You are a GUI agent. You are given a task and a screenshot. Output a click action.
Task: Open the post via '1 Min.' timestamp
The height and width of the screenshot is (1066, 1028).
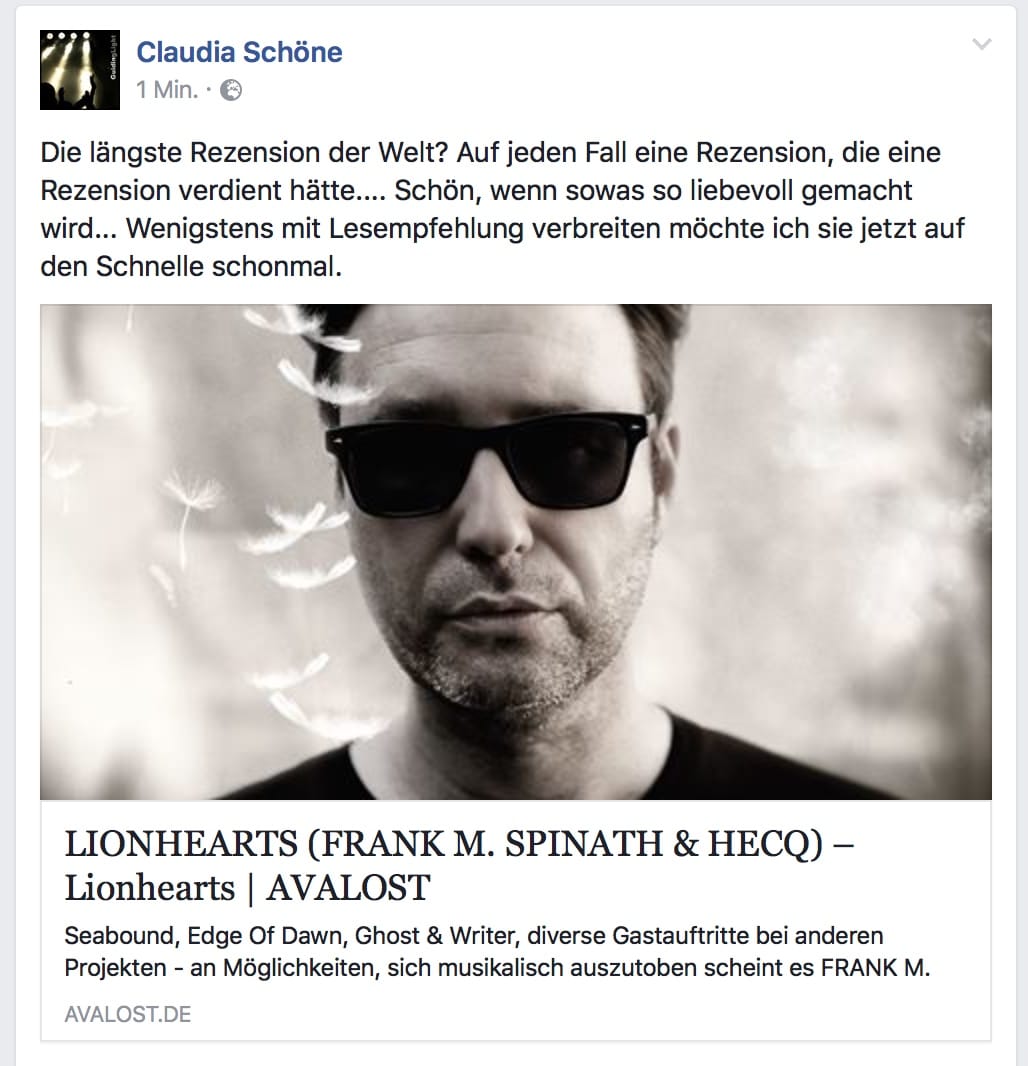tap(167, 90)
